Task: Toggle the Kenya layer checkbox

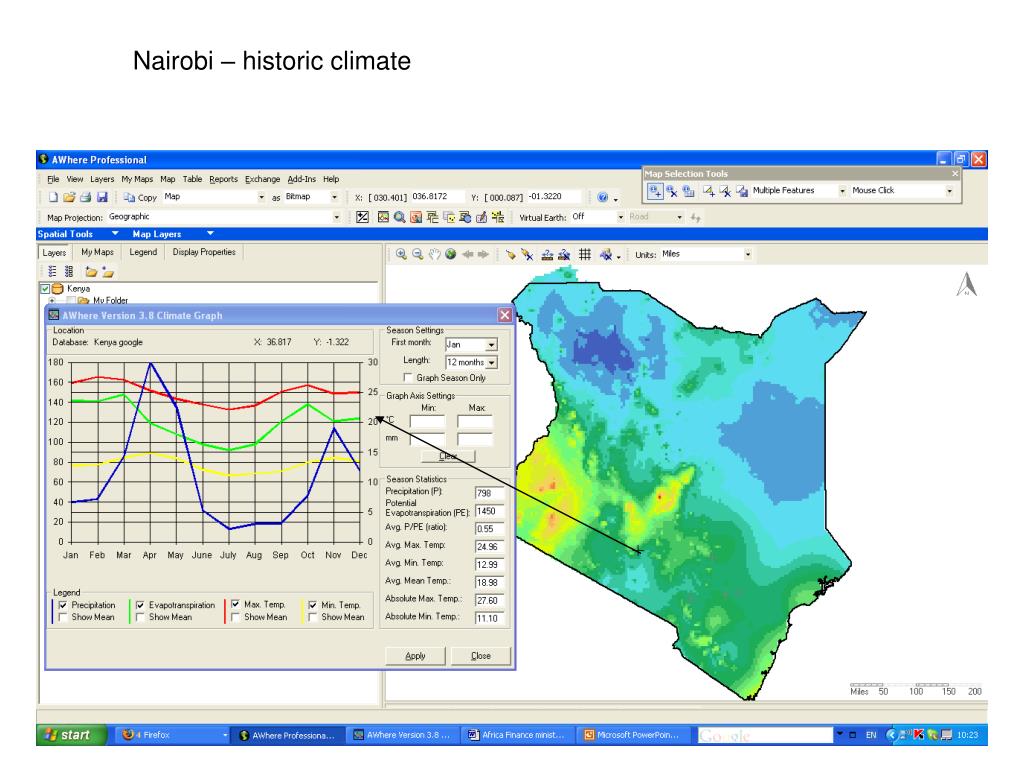Action: 45,289
